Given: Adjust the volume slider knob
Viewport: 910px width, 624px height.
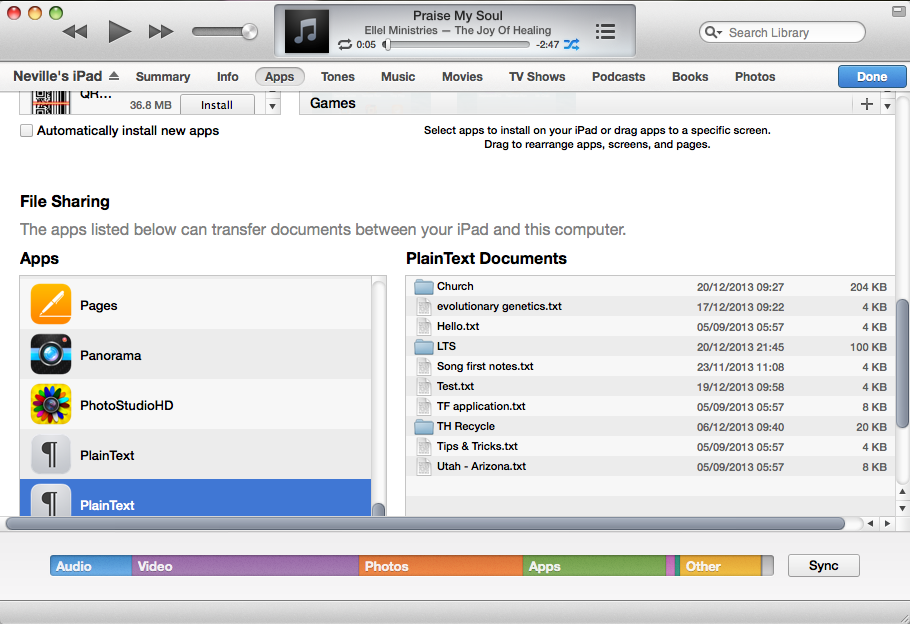Looking at the screenshot, I should (250, 31).
